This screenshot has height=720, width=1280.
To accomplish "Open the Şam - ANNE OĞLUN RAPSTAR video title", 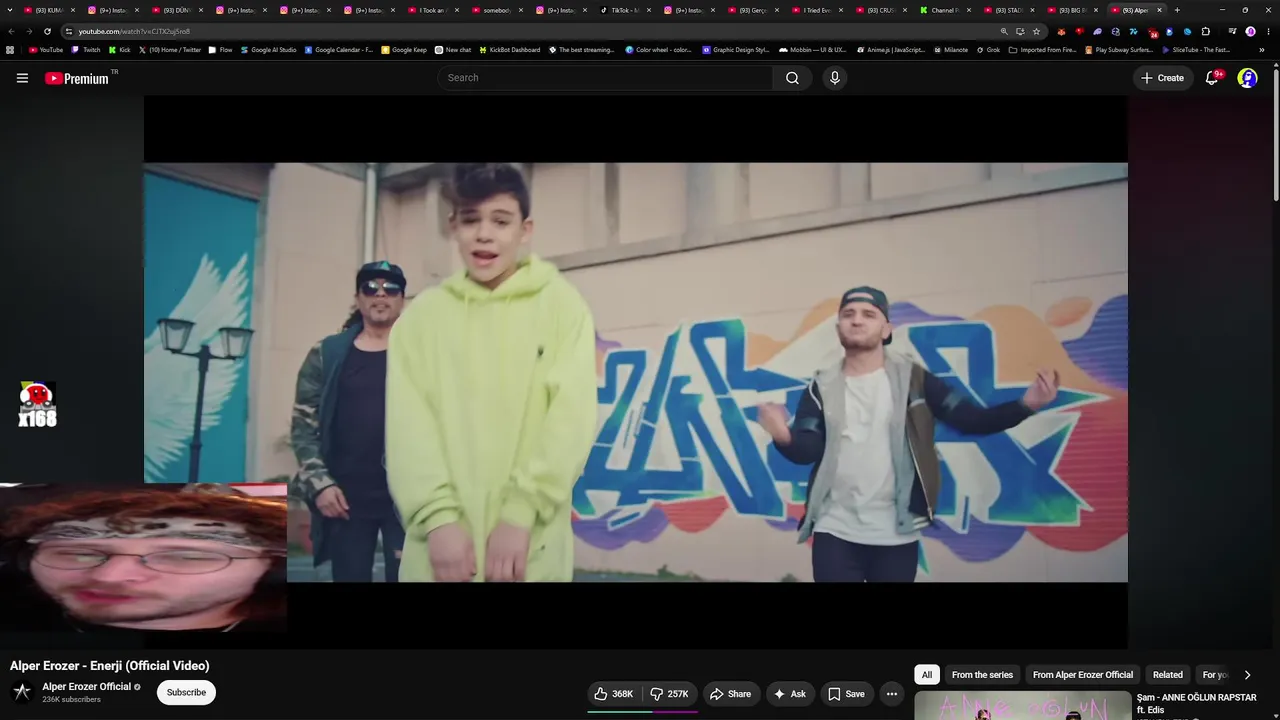I will tap(1196, 703).
